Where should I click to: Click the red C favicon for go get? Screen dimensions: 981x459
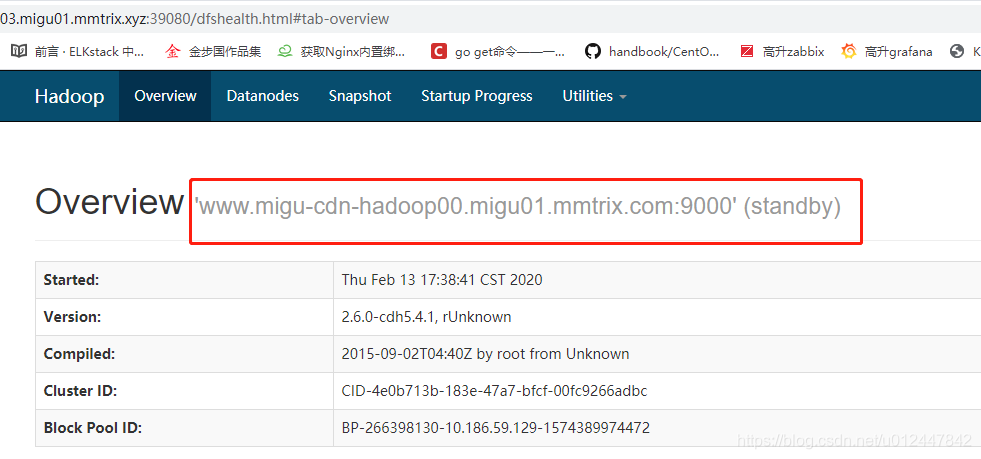click(x=439, y=51)
